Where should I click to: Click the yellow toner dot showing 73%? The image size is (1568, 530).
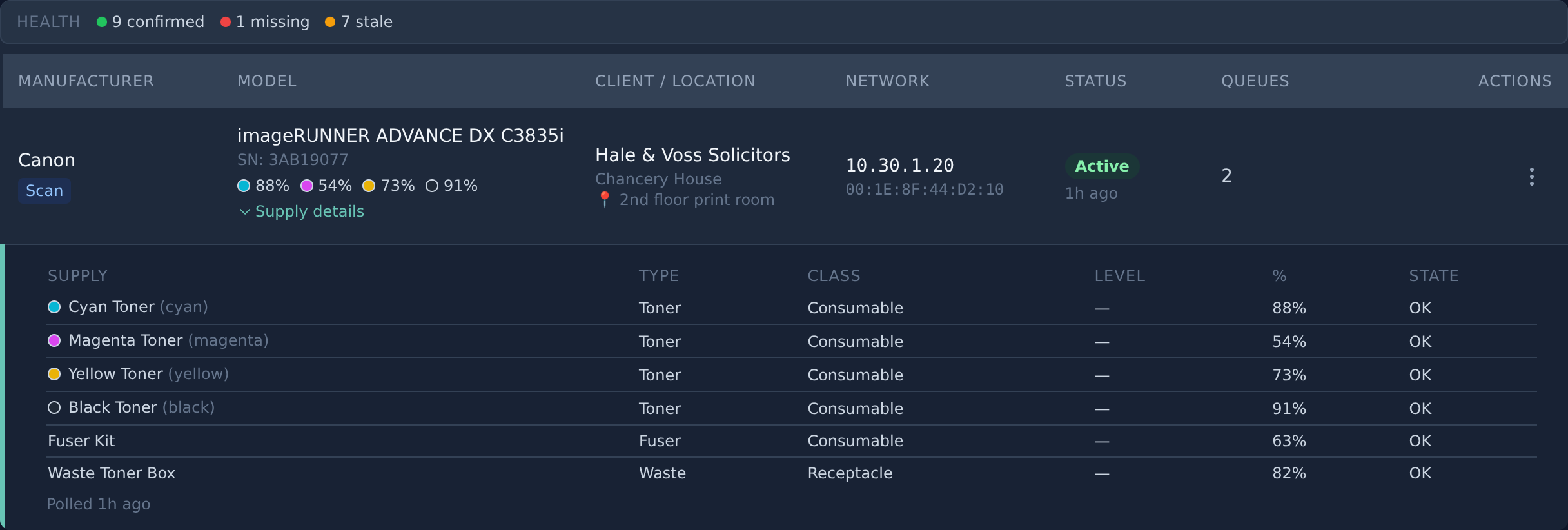click(x=369, y=186)
